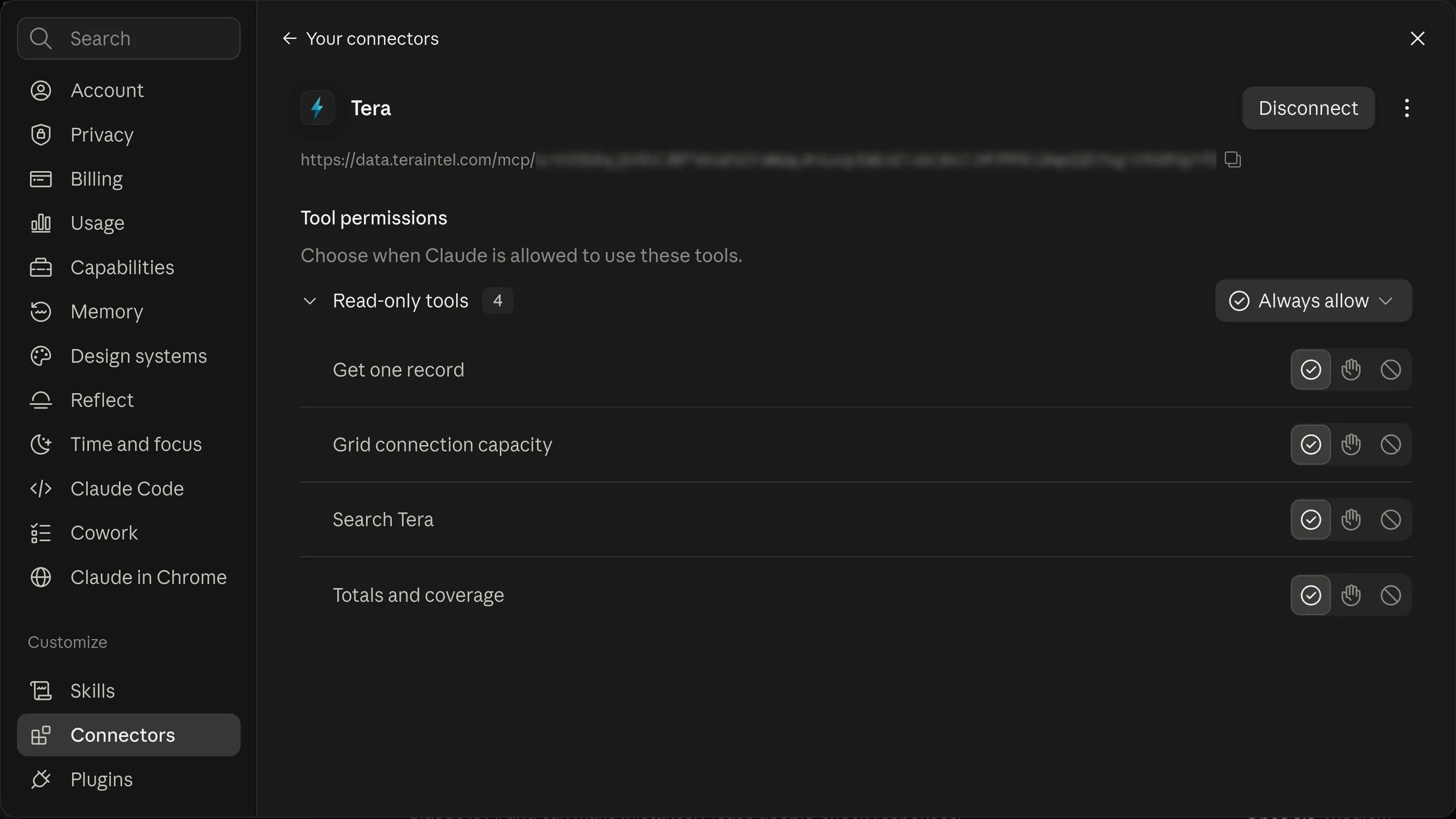This screenshot has width=1456, height=819.
Task: Set Get one record to needs approval
Action: (1351, 369)
